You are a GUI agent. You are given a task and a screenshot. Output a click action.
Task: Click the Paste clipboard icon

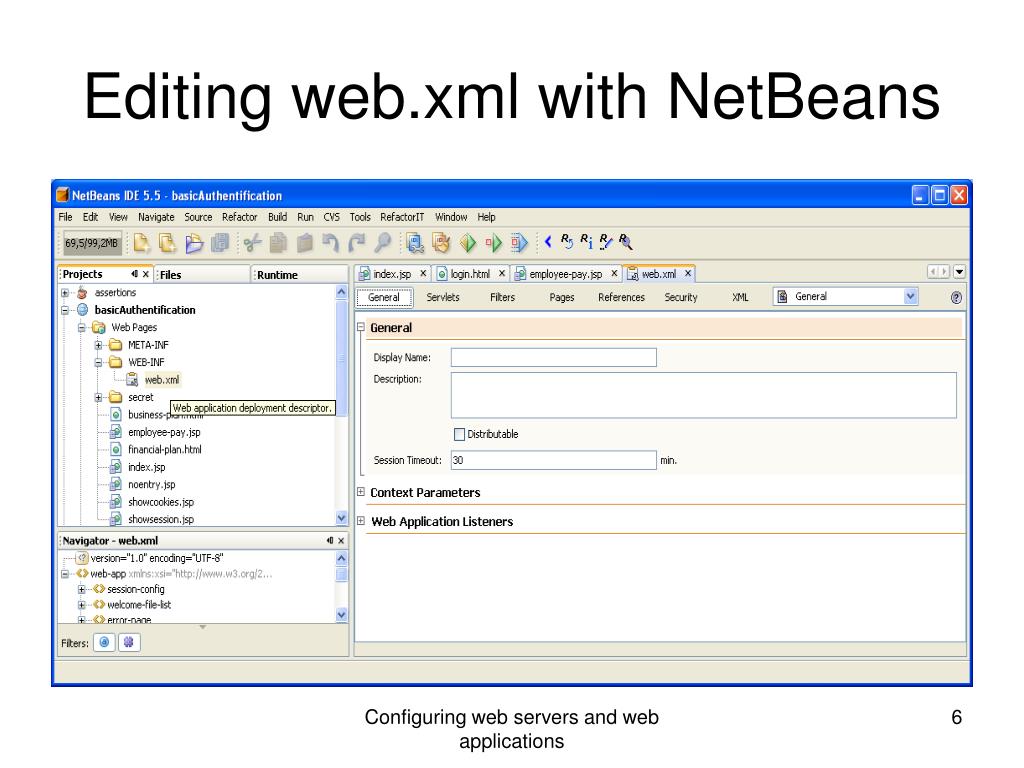click(304, 243)
